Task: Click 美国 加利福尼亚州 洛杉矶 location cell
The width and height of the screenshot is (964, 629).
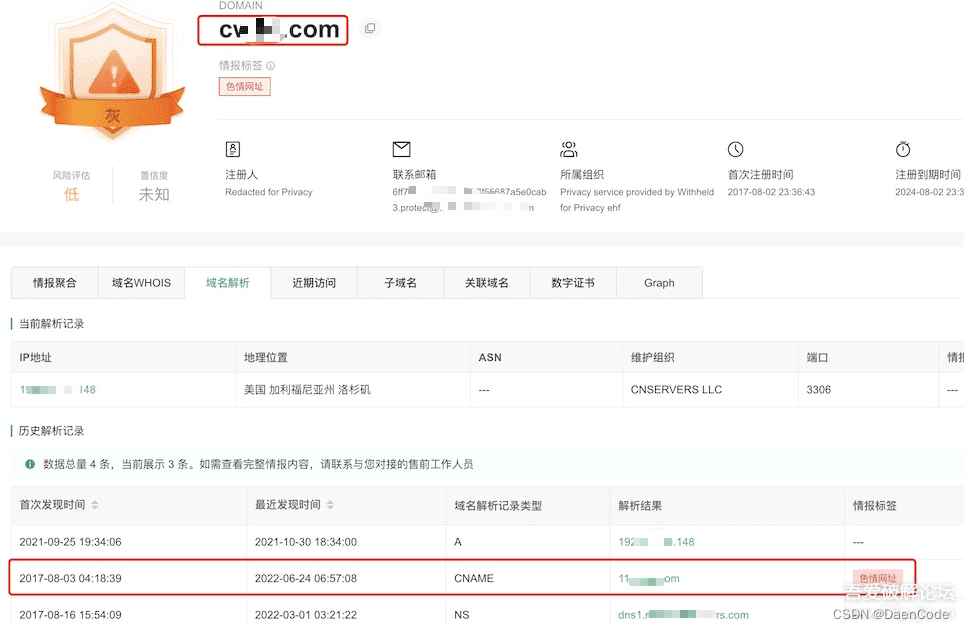Action: [x=307, y=389]
